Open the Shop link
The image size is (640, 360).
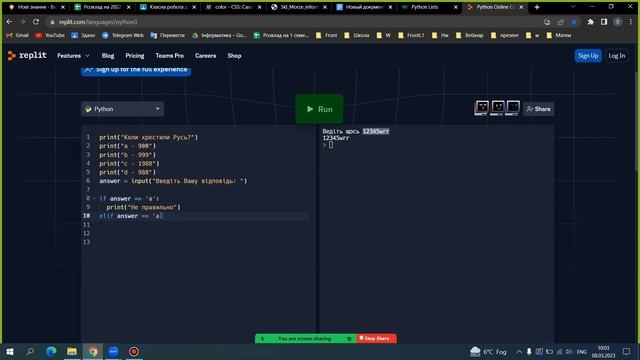click(x=234, y=56)
